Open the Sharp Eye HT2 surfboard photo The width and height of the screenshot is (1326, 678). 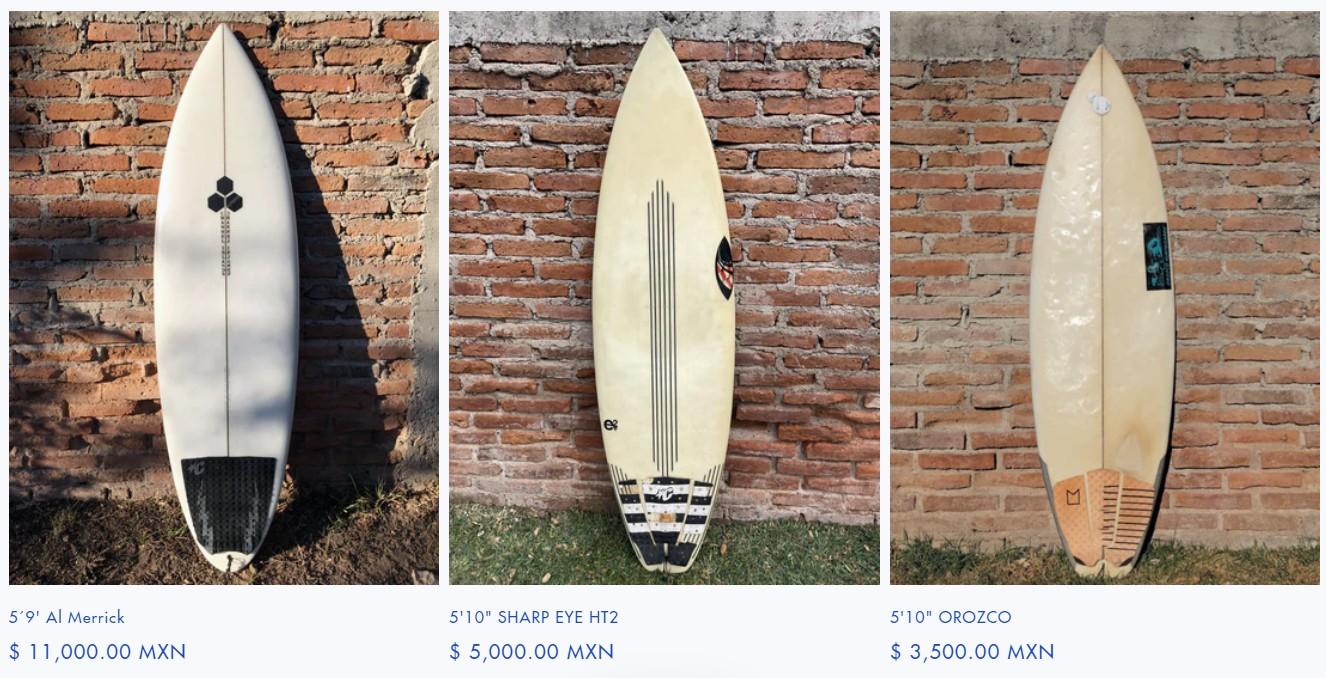pyautogui.click(x=664, y=298)
